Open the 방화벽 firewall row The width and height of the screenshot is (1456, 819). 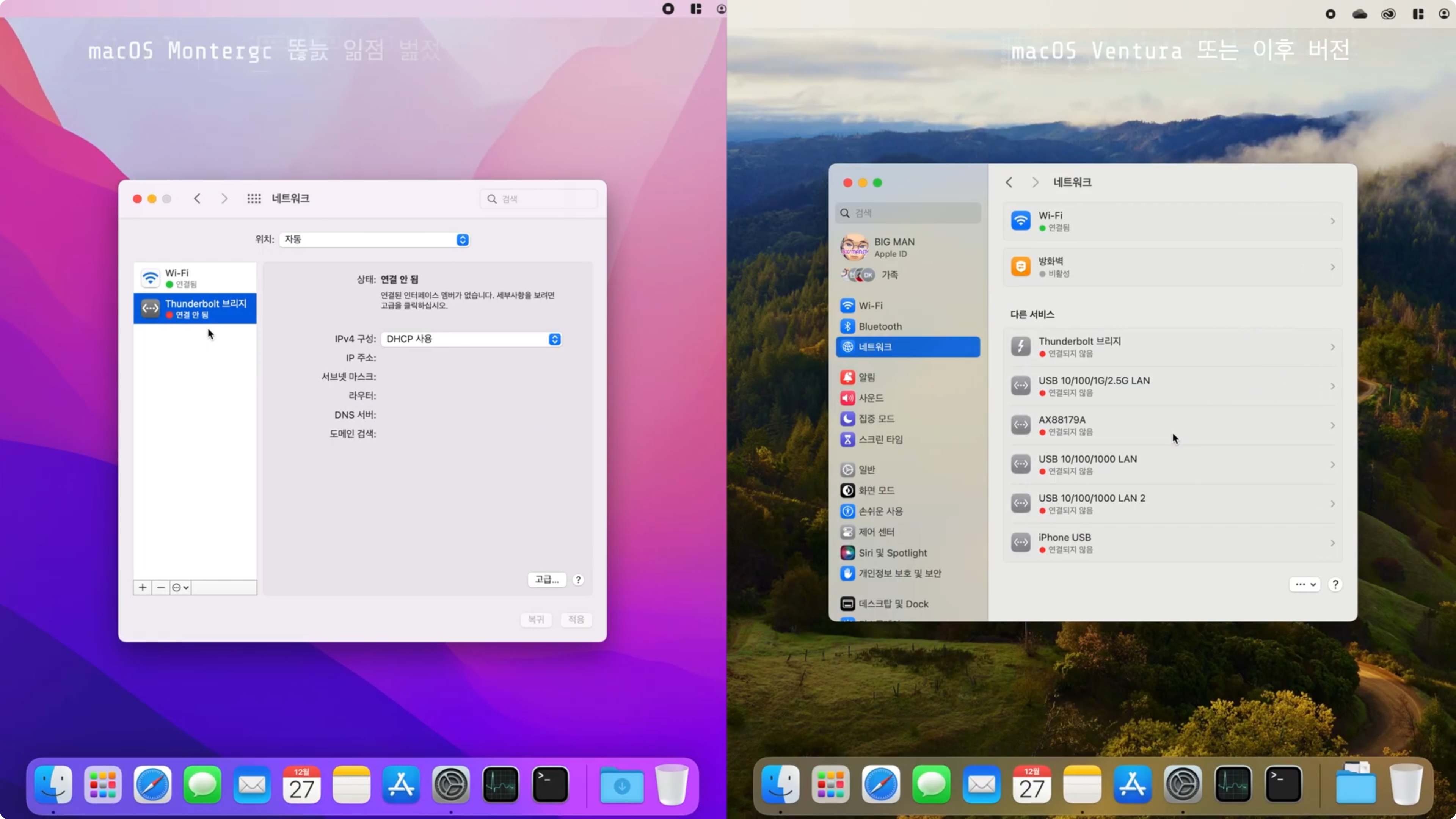click(1172, 267)
